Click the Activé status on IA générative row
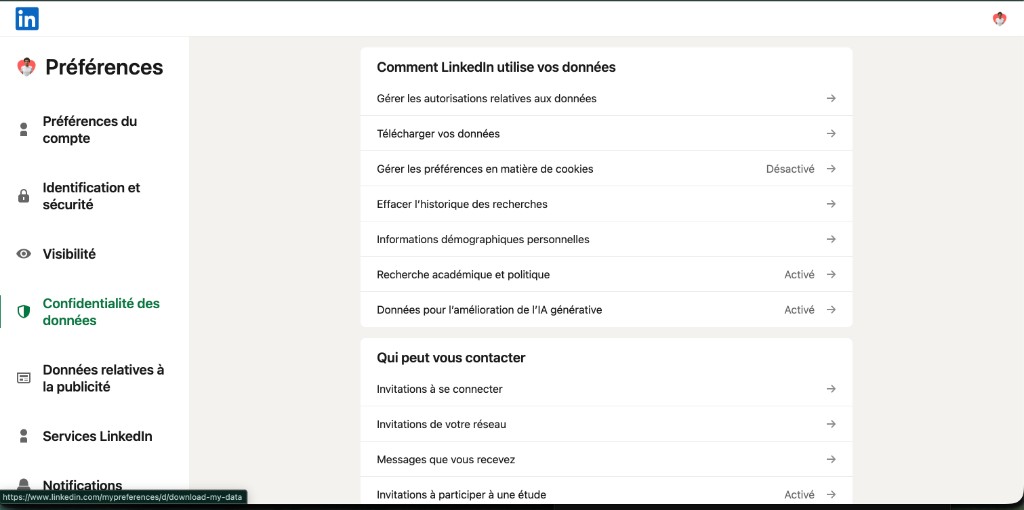 pyautogui.click(x=799, y=310)
